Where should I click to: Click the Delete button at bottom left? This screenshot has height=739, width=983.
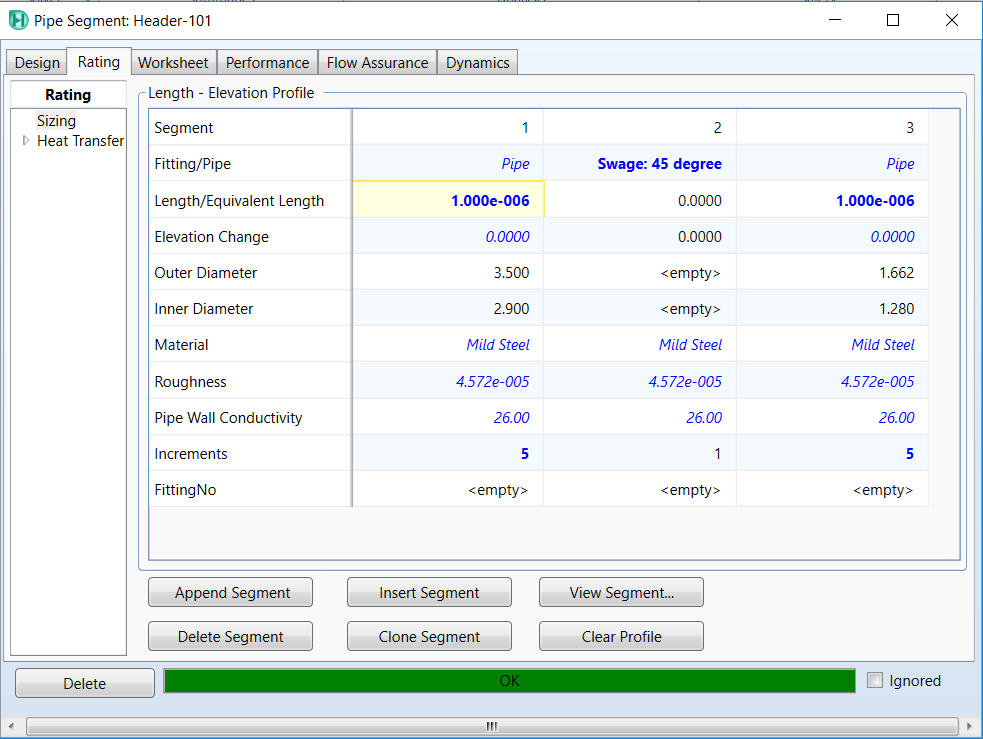pos(85,683)
